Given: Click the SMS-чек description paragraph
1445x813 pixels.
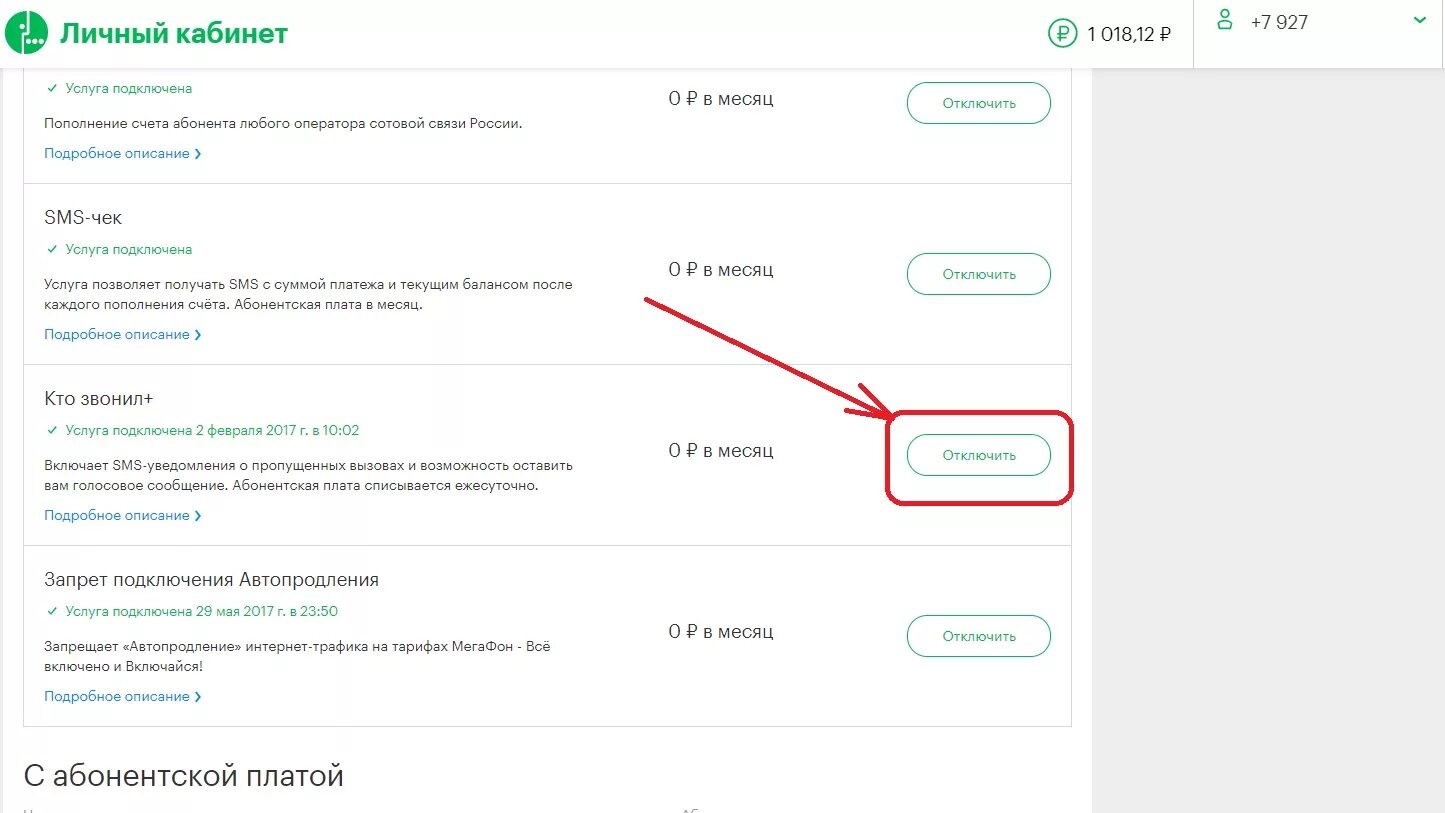Looking at the screenshot, I should tap(308, 294).
